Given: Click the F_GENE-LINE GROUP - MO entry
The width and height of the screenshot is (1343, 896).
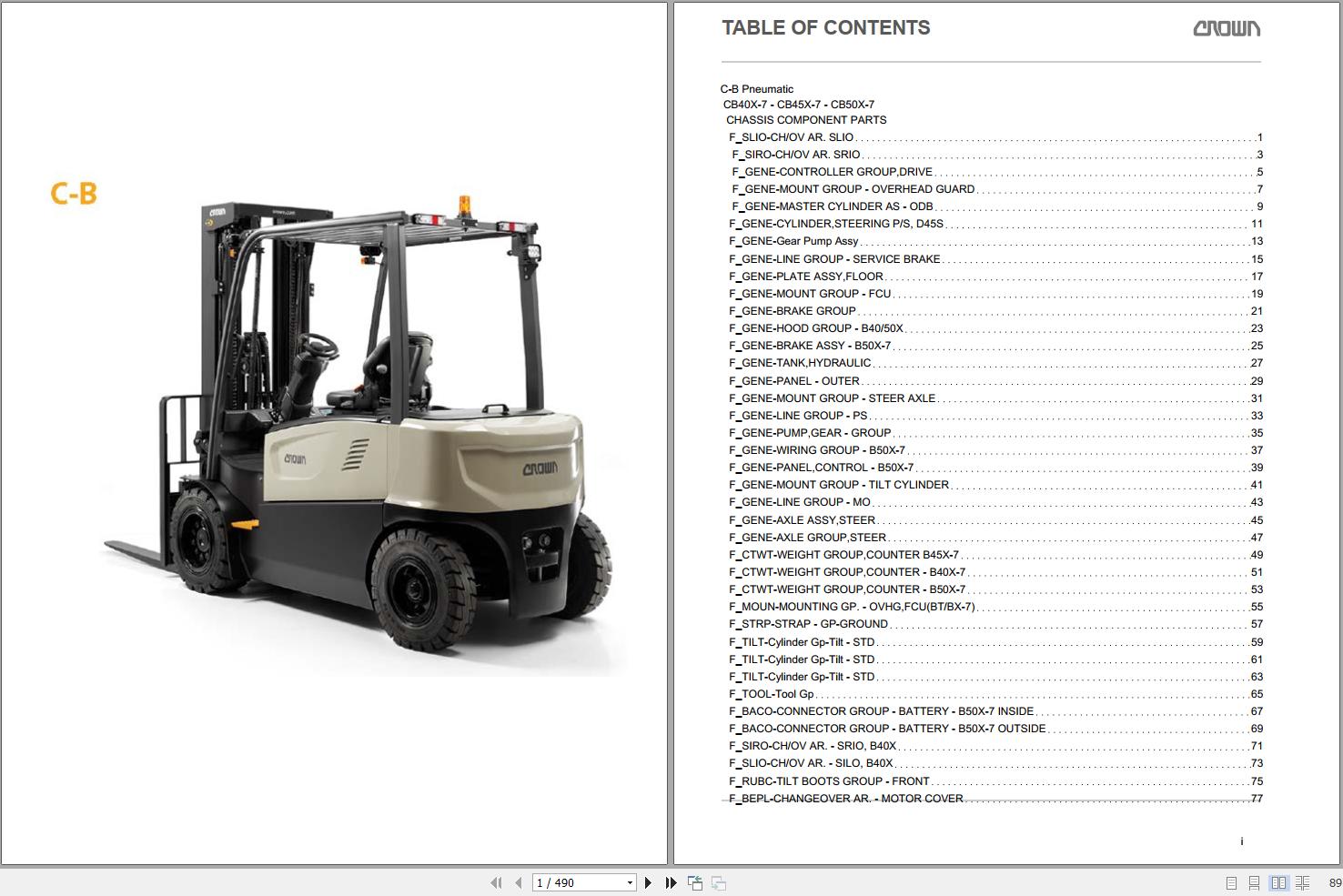Looking at the screenshot, I should (x=995, y=502).
